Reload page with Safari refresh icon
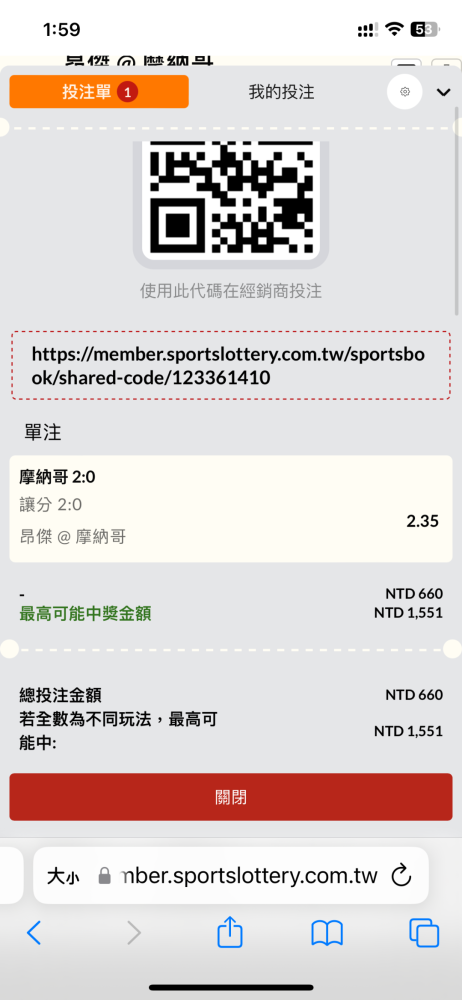The width and height of the screenshot is (462, 1000). coord(401,876)
